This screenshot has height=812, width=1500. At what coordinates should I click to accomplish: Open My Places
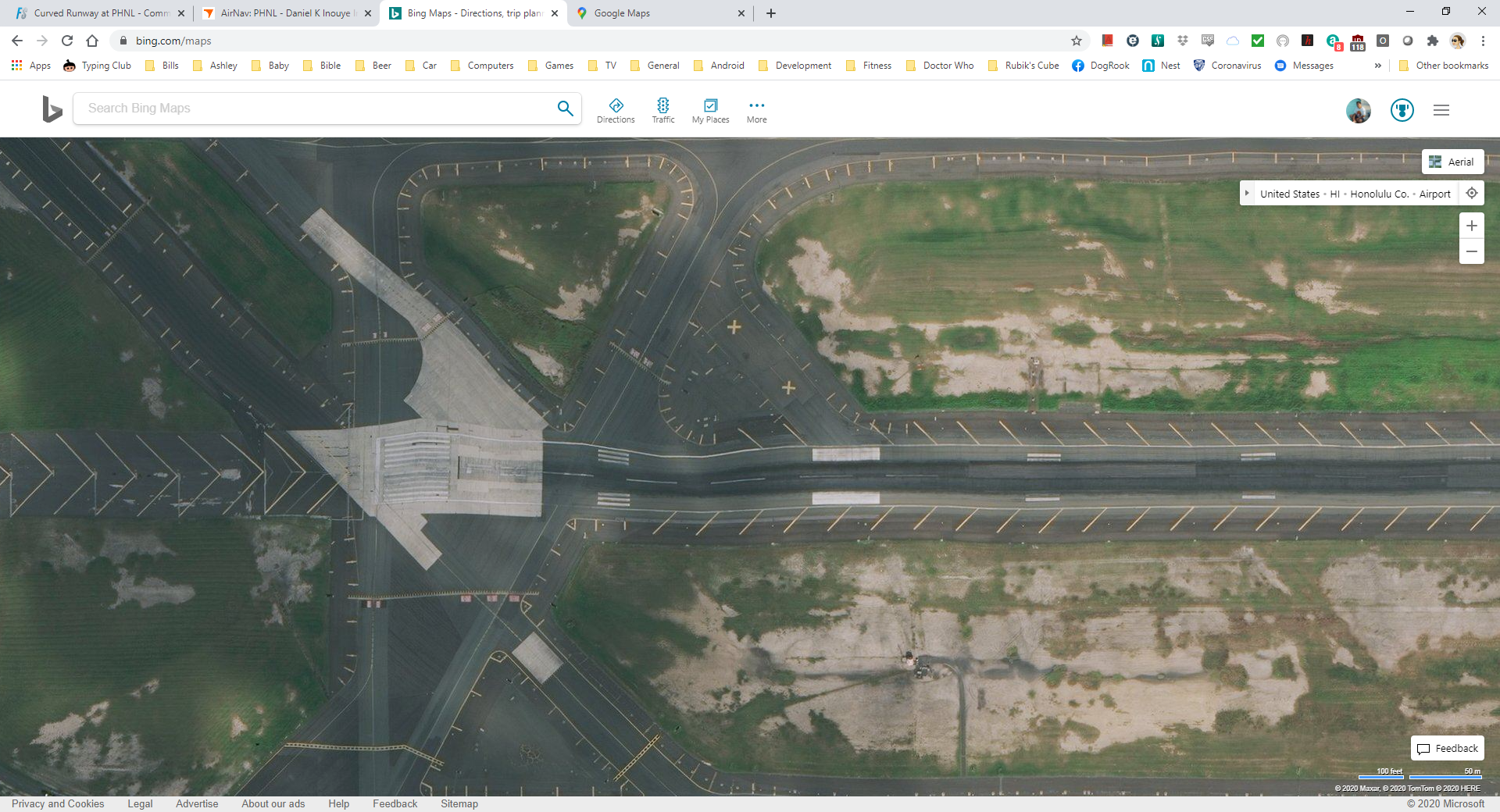(710, 110)
